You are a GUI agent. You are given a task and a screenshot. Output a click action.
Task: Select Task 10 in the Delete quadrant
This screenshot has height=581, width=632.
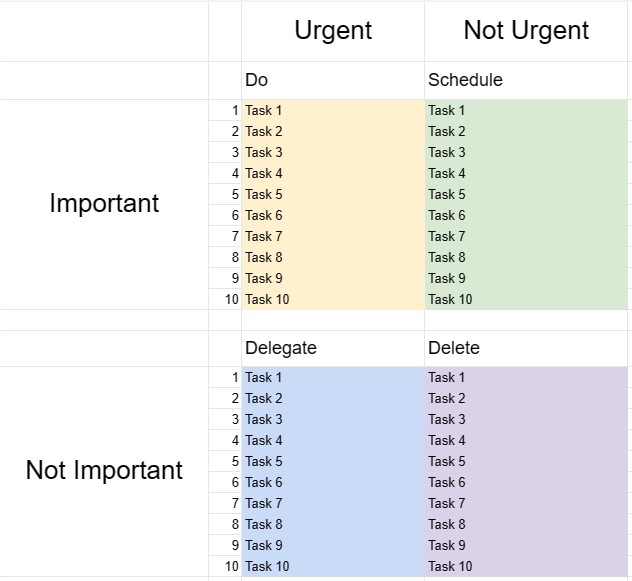pos(450,566)
